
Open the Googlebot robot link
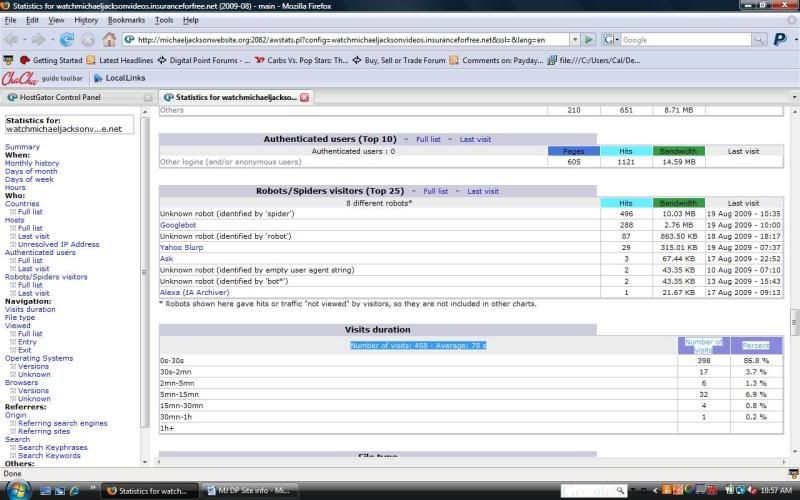point(178,225)
